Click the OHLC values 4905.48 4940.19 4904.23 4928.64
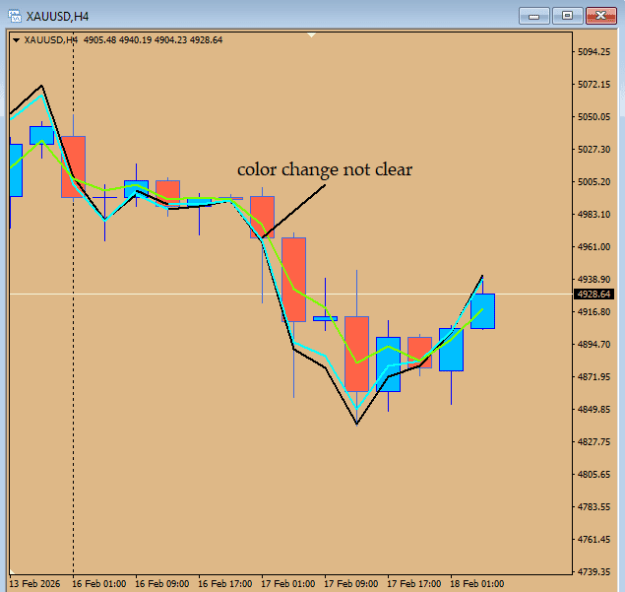 coord(153,40)
